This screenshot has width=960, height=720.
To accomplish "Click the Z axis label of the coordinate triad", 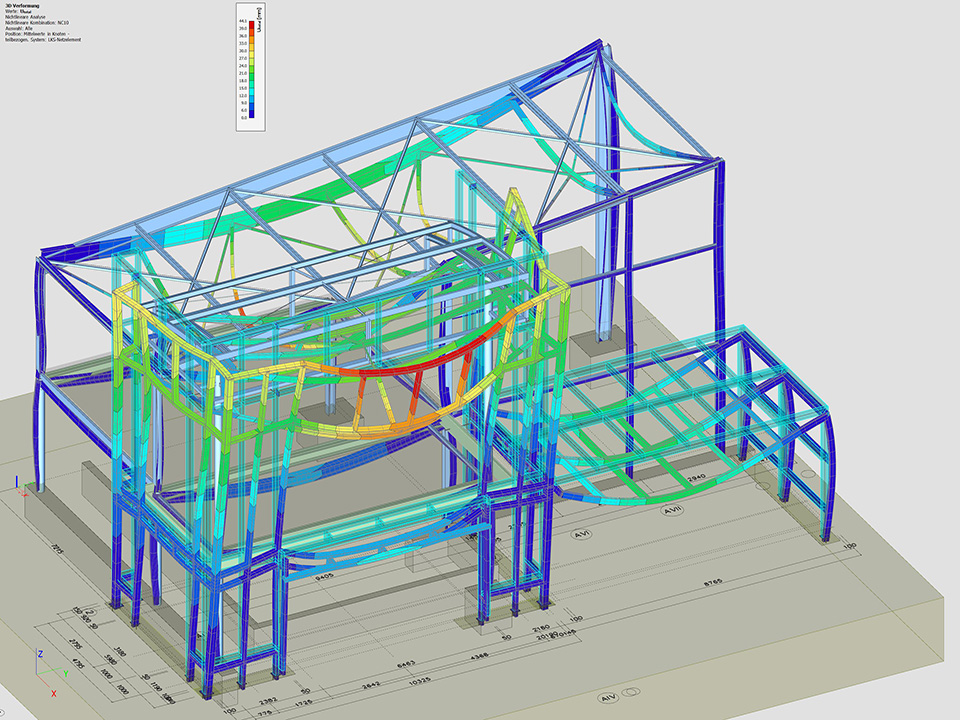I will coord(39,654).
